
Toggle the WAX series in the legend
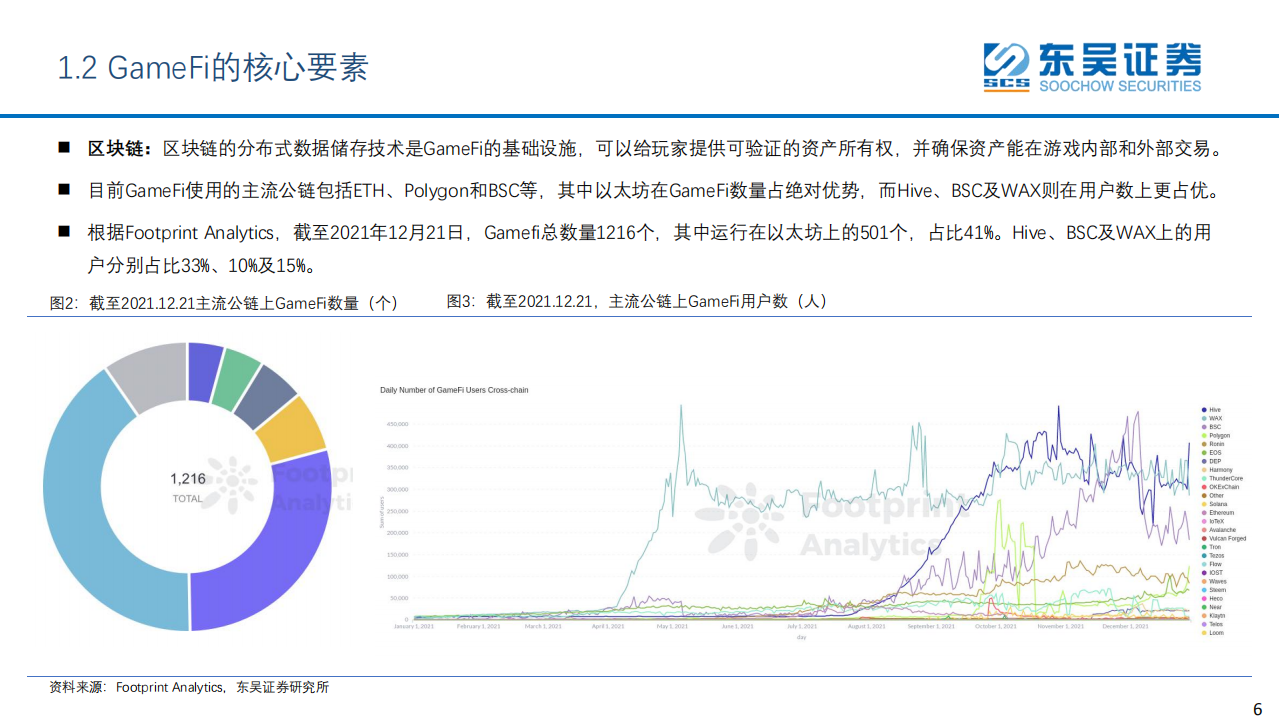[x=1215, y=419]
